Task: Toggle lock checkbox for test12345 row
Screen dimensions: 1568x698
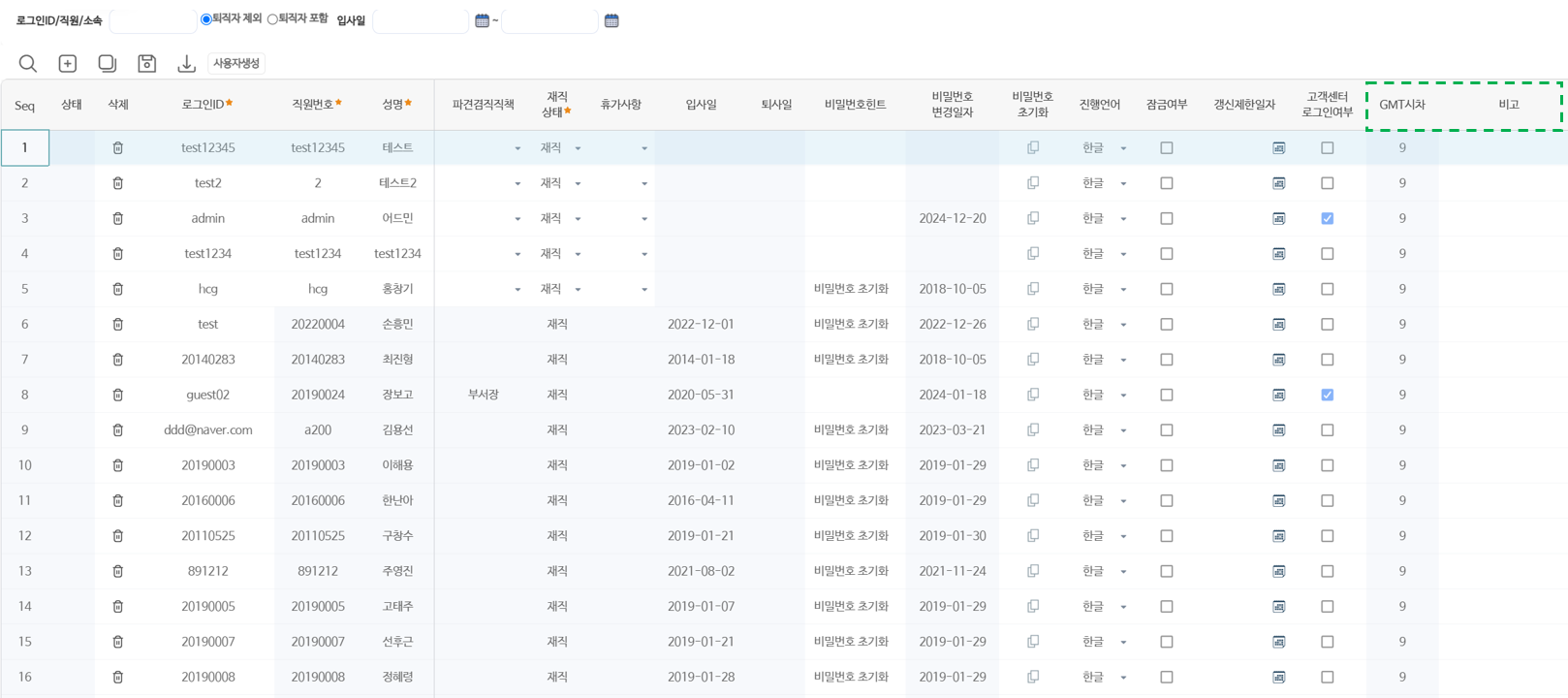Action: pos(1167,148)
